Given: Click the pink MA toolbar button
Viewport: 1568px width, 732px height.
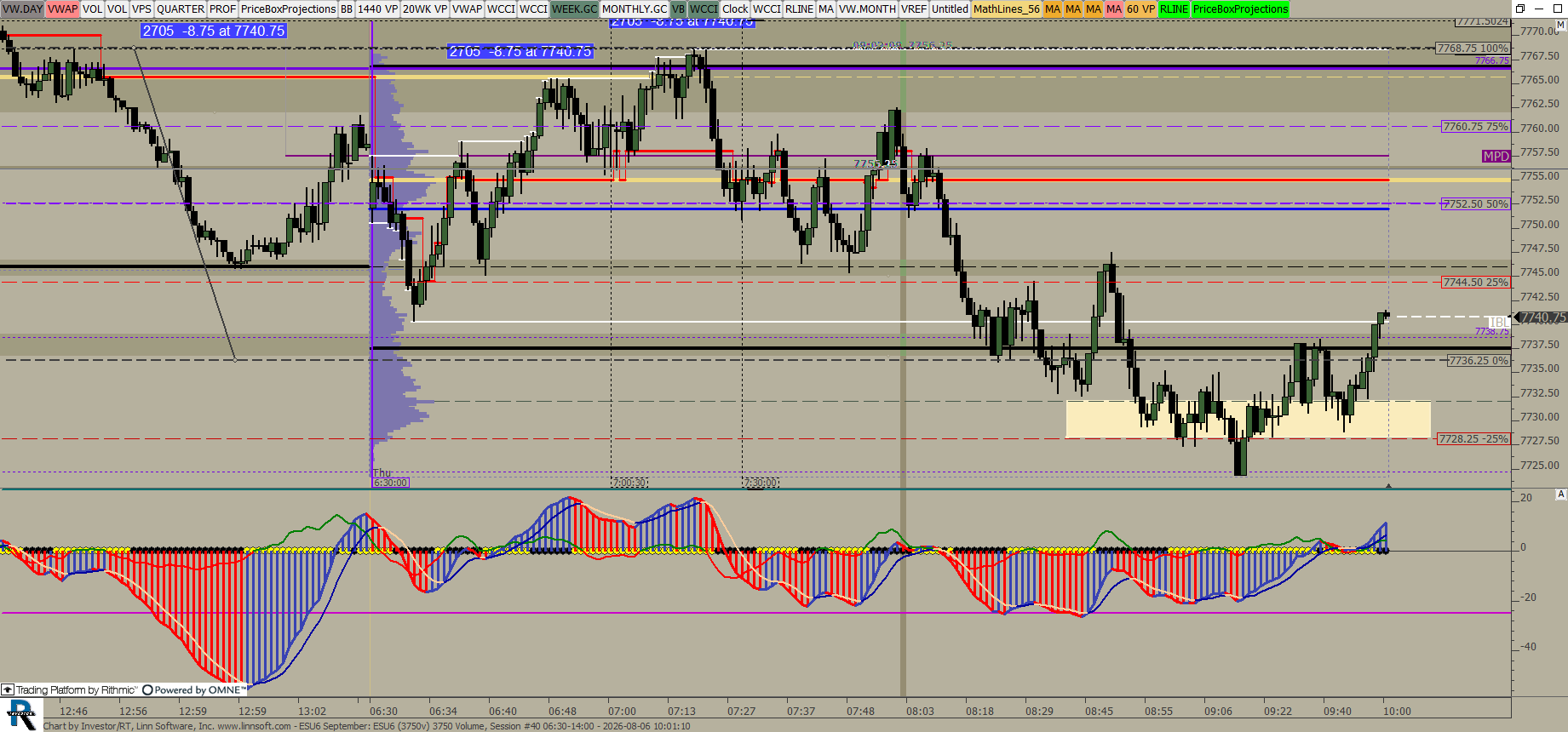Looking at the screenshot, I should pyautogui.click(x=1114, y=9).
